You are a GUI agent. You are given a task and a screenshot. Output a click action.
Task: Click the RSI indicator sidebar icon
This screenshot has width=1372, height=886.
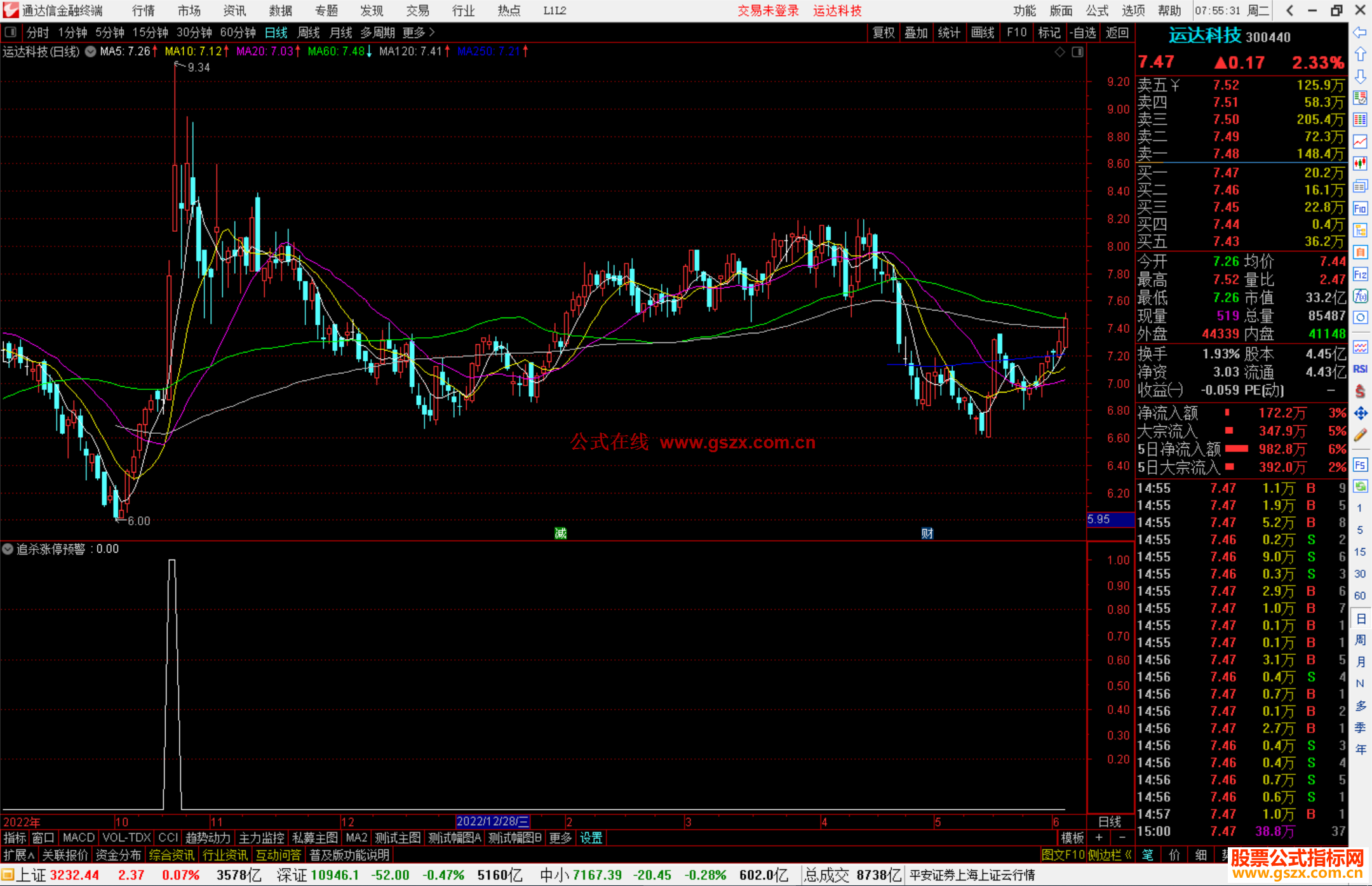1360,369
